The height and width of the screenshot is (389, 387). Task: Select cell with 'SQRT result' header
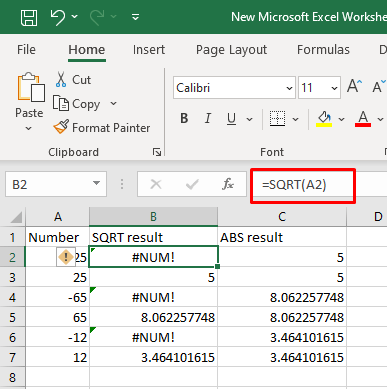click(153, 237)
